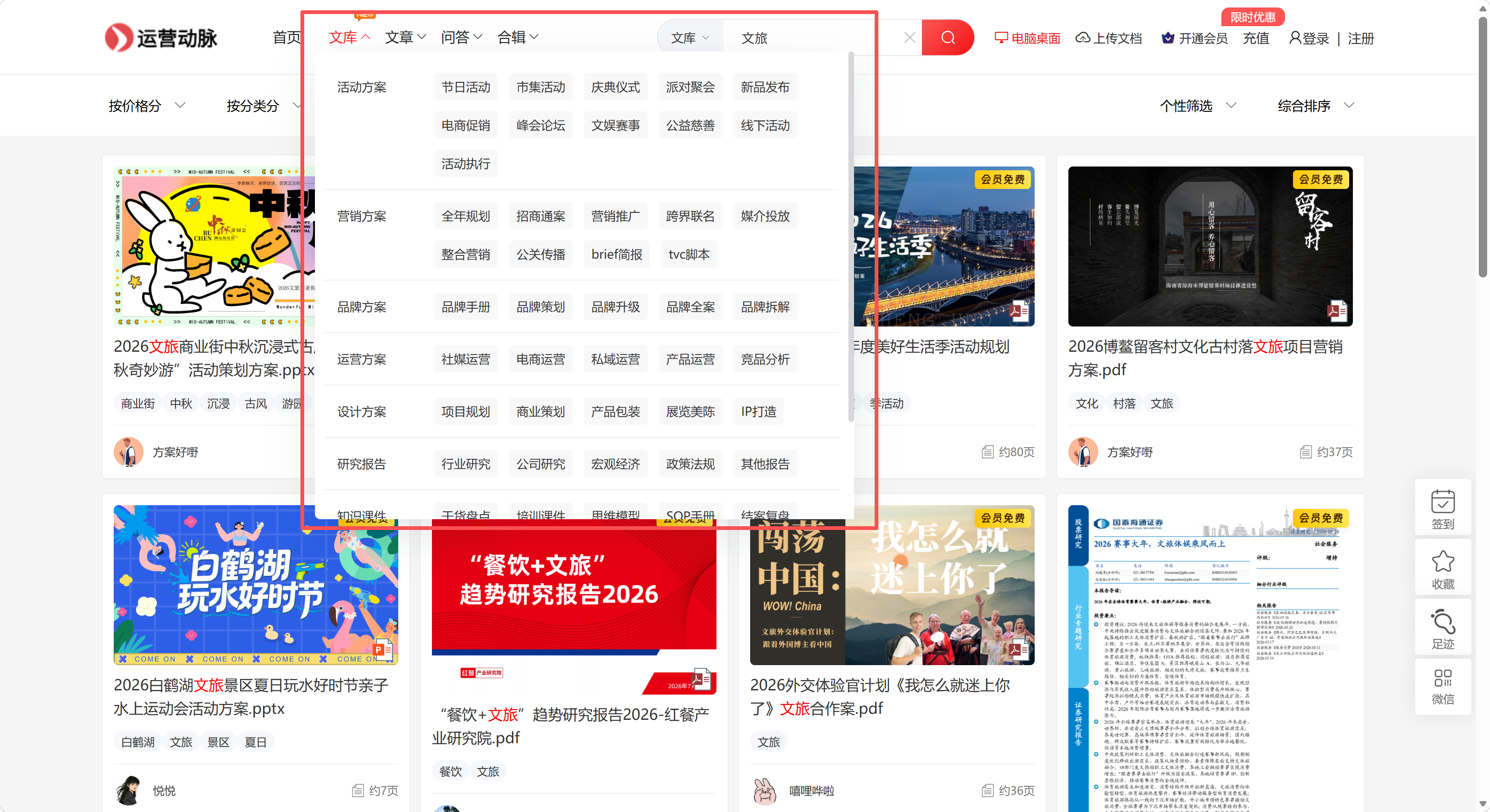Image resolution: width=1490 pixels, height=812 pixels.
Task: Click the 限时优惠 promo badge
Action: (x=1253, y=17)
